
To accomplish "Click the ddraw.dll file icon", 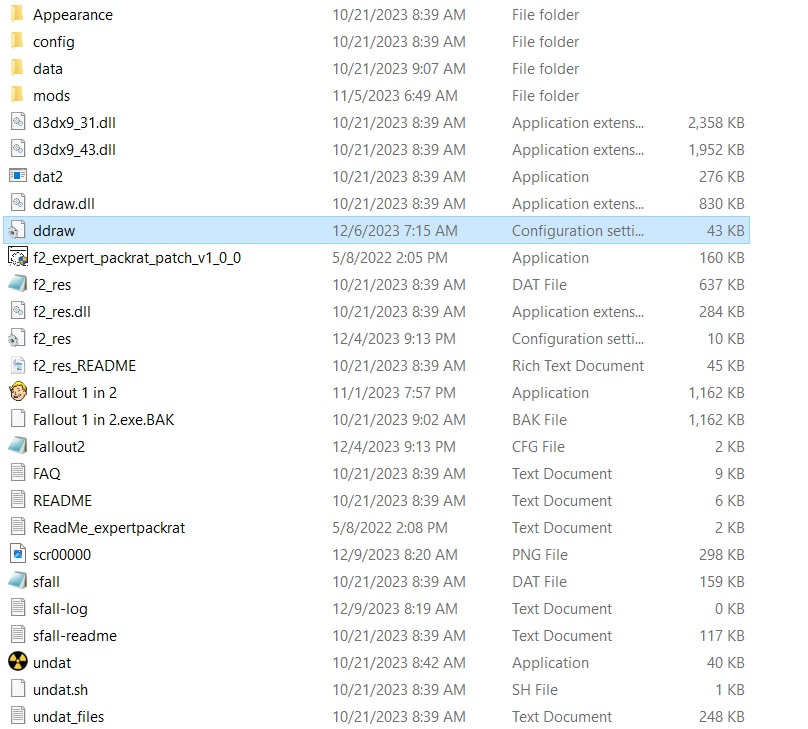I will (x=18, y=203).
